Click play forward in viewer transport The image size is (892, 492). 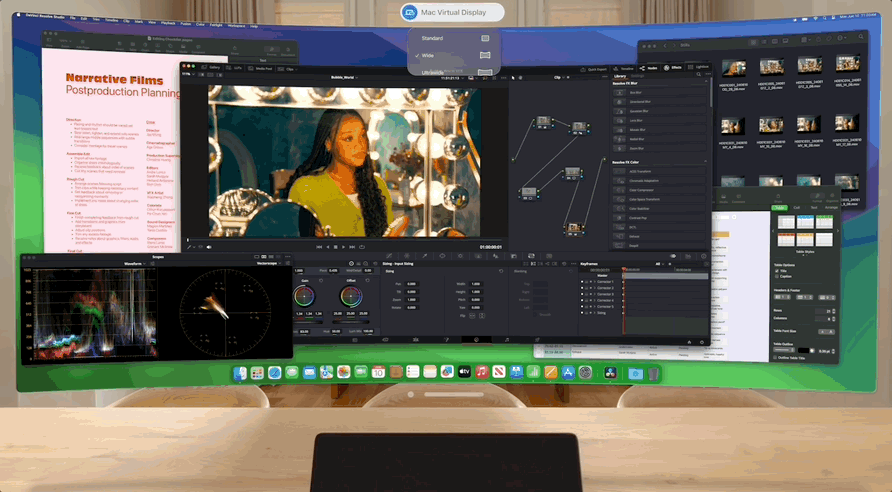point(344,247)
